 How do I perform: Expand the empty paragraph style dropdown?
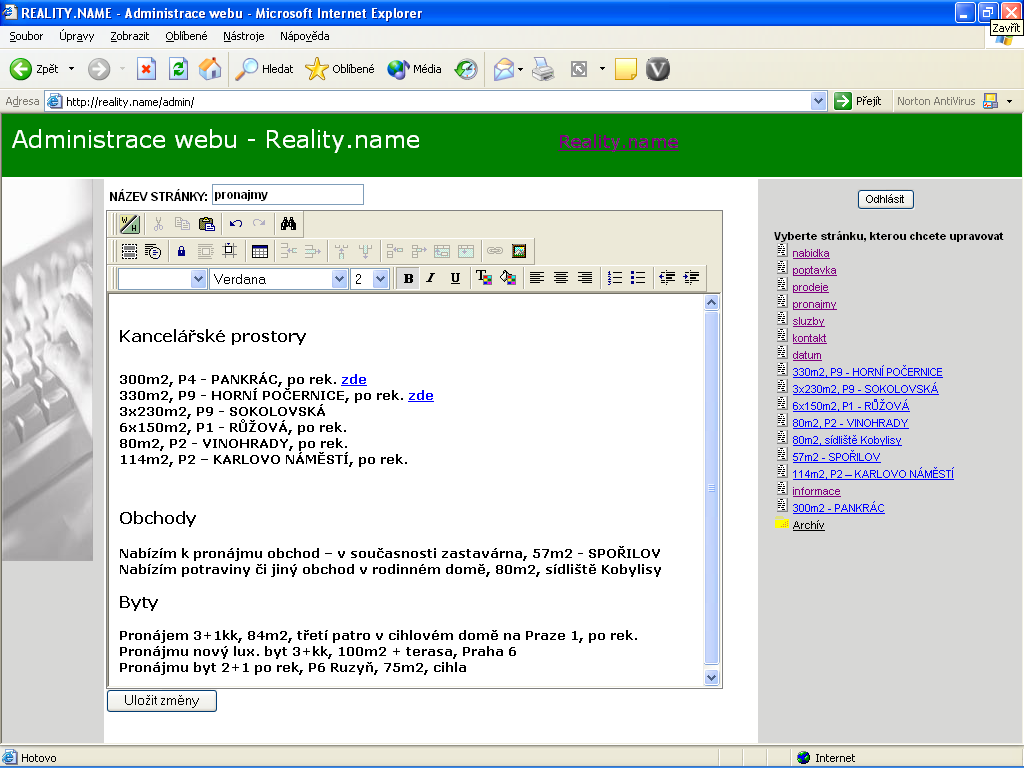pyautogui.click(x=197, y=279)
